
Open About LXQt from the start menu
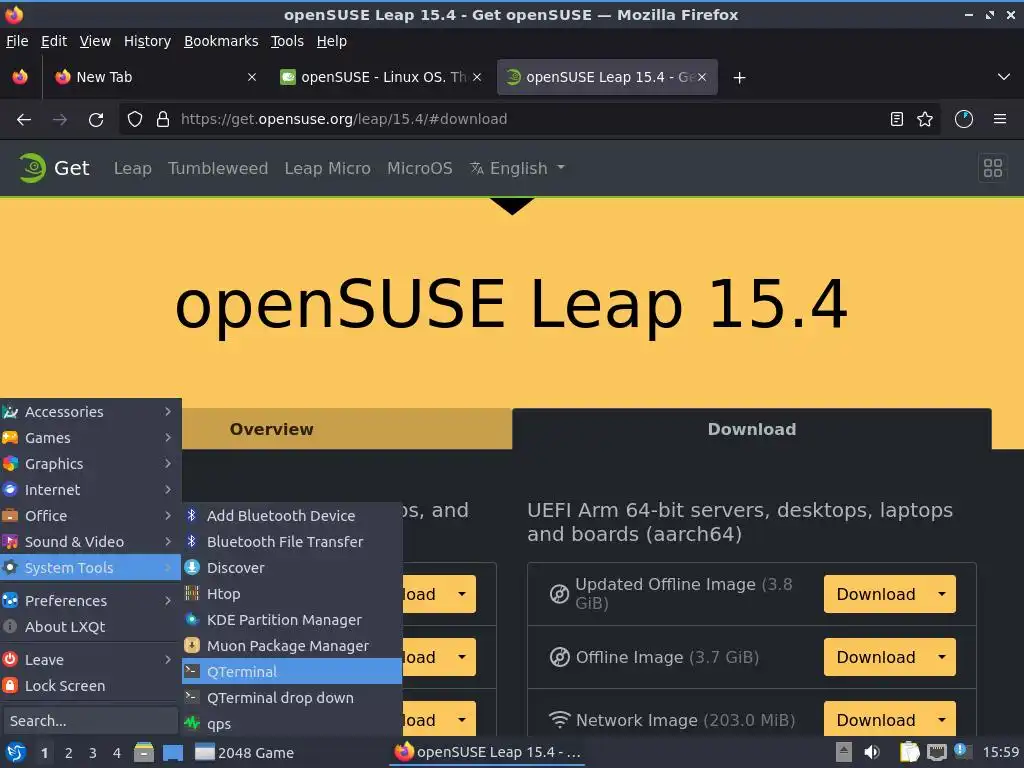91,626
